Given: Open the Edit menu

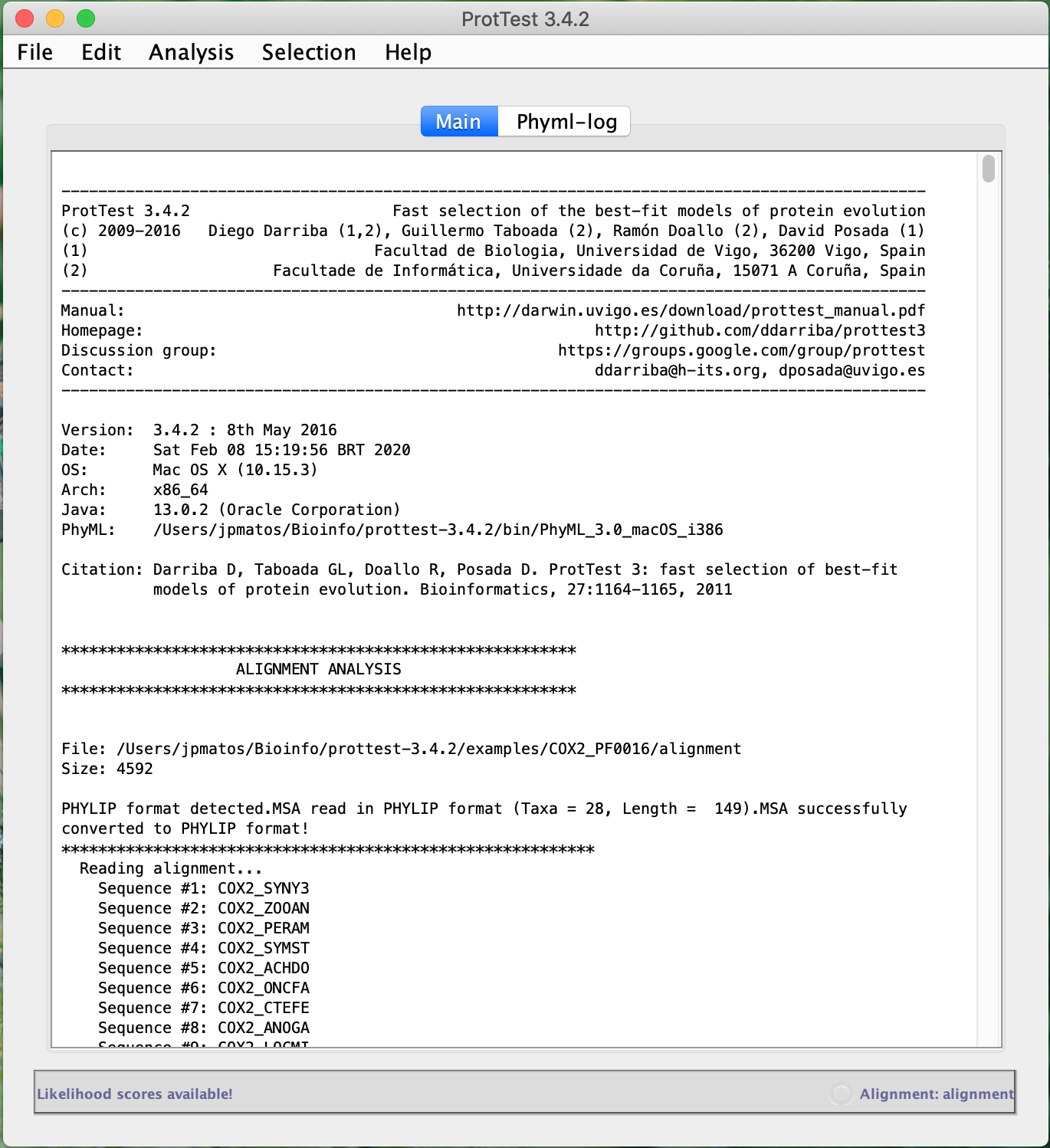Looking at the screenshot, I should 101,52.
